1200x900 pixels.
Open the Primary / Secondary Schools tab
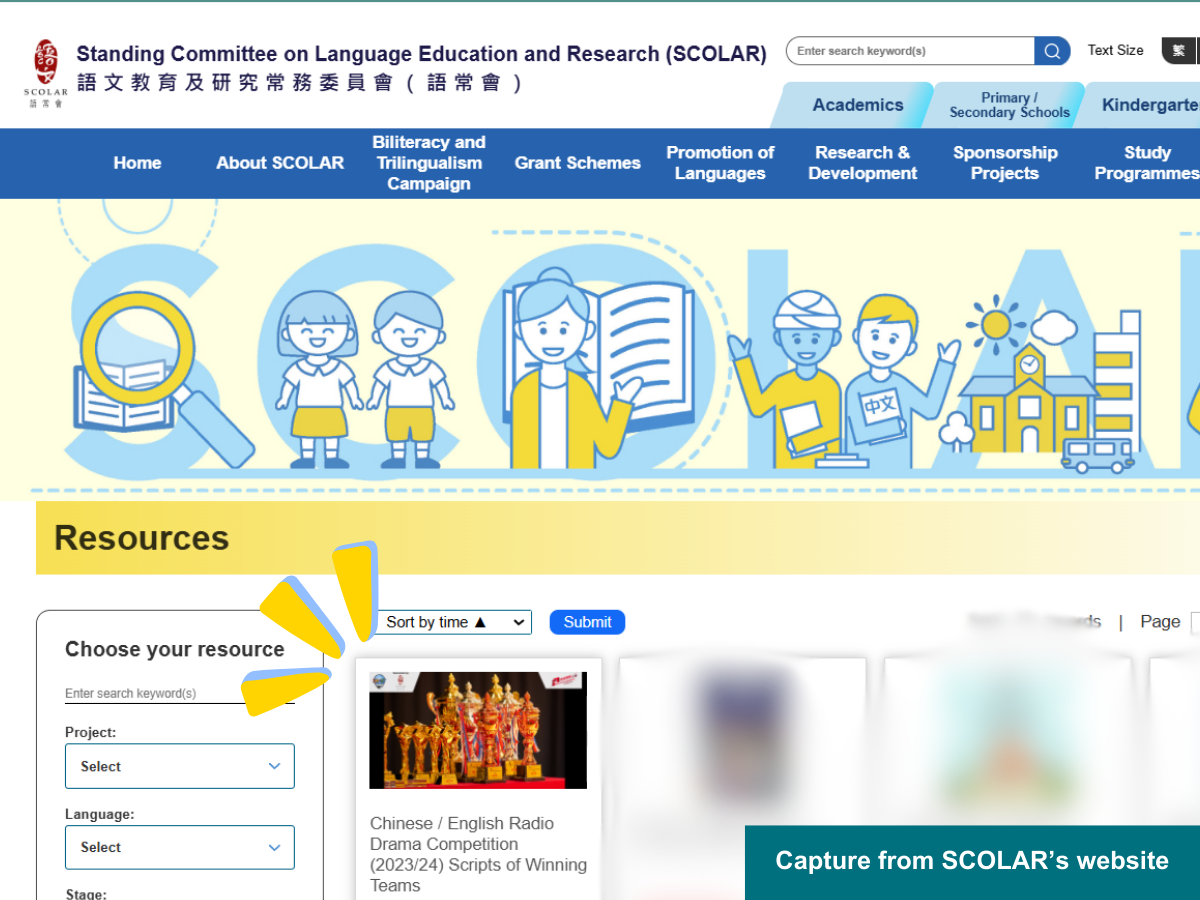pos(1009,105)
